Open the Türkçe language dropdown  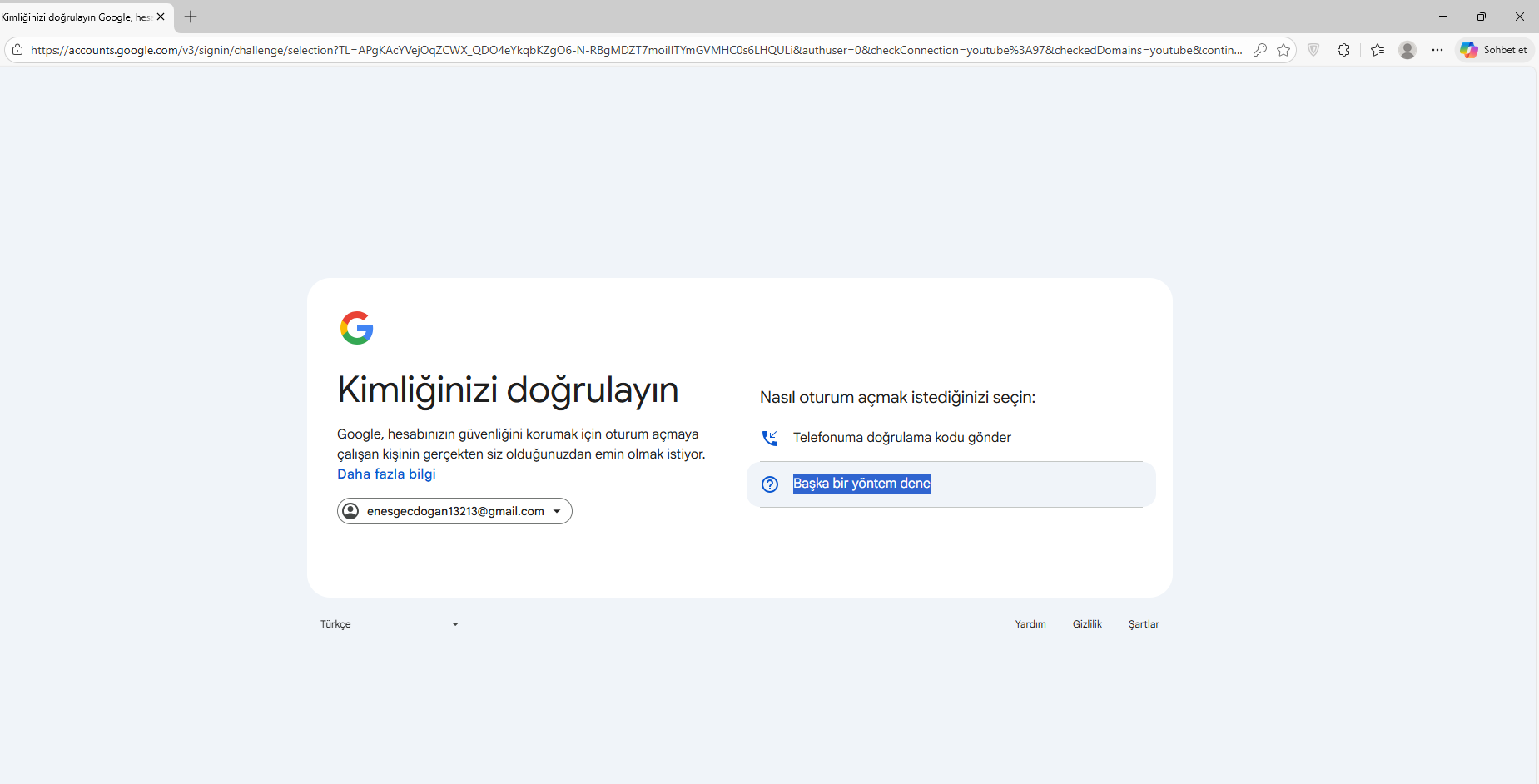(x=390, y=624)
